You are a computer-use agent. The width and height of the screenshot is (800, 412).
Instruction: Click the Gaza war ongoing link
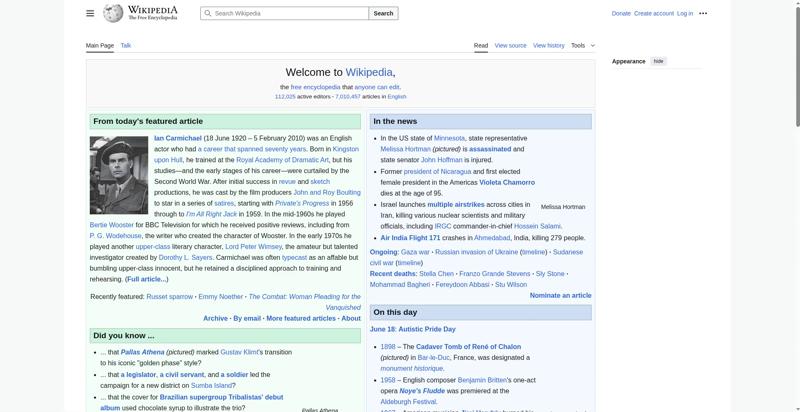[x=415, y=252]
